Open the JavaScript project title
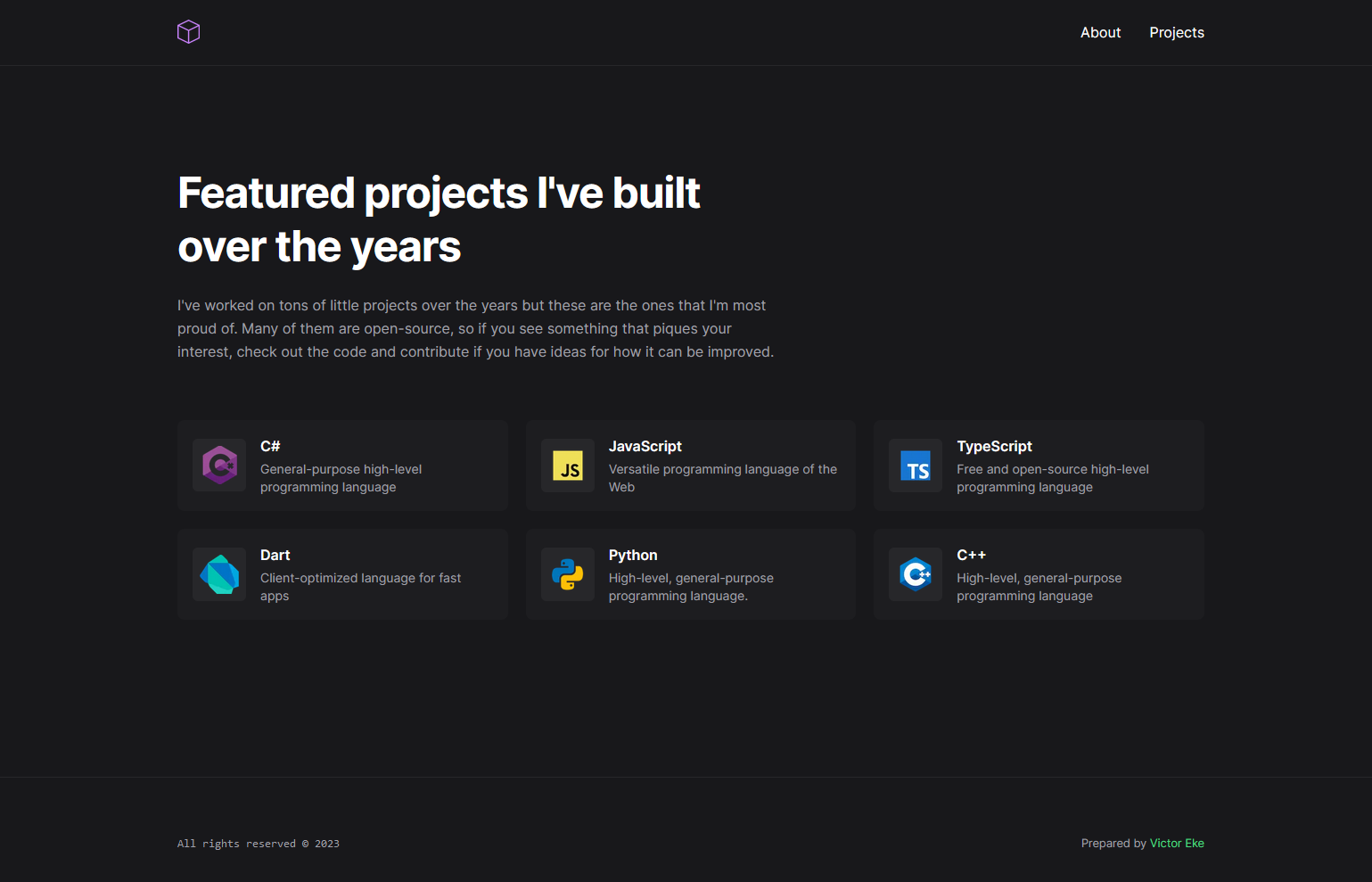 pos(645,446)
